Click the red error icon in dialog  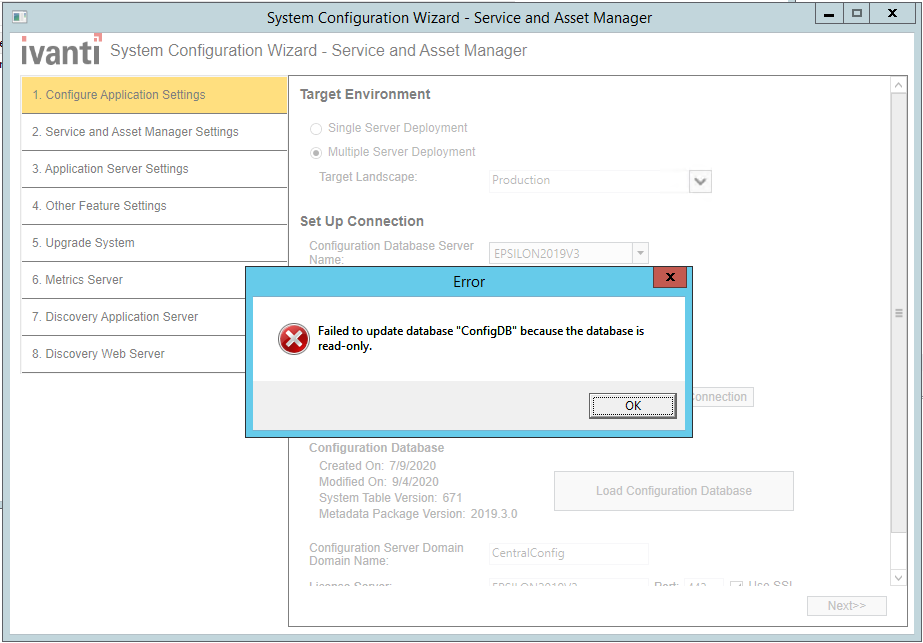coord(293,339)
